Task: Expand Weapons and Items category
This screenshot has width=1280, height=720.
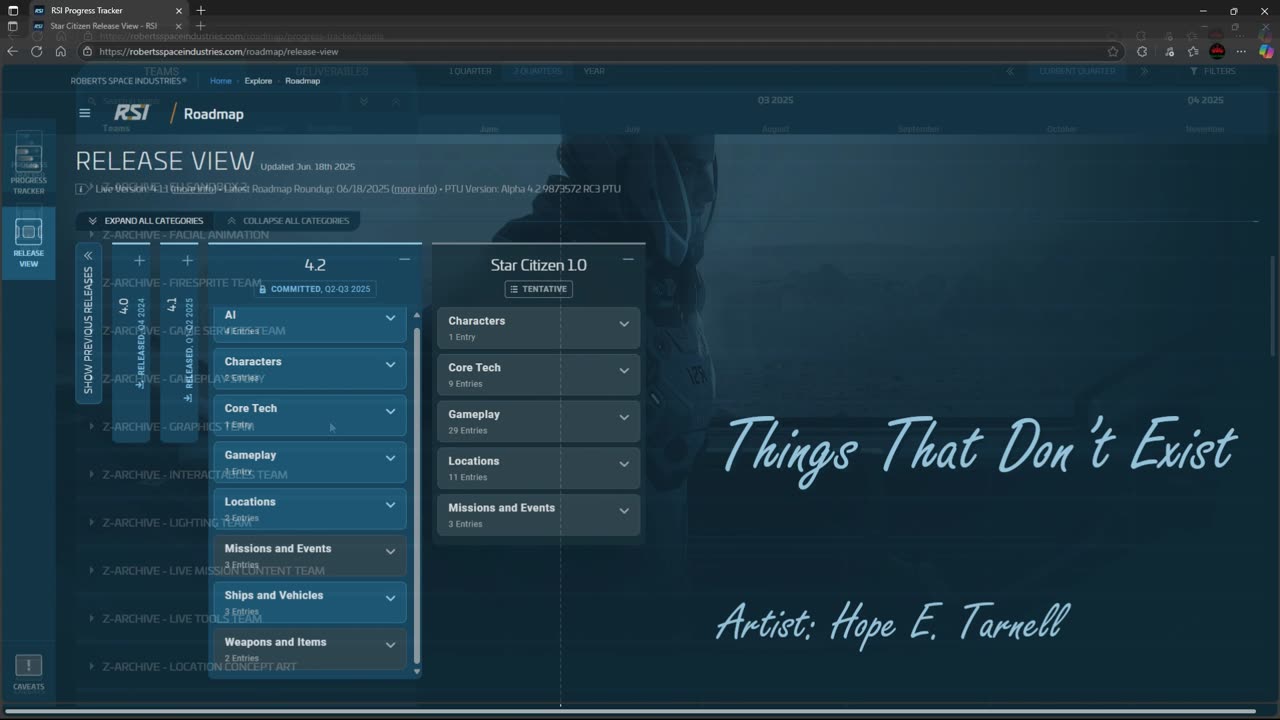Action: [310, 649]
